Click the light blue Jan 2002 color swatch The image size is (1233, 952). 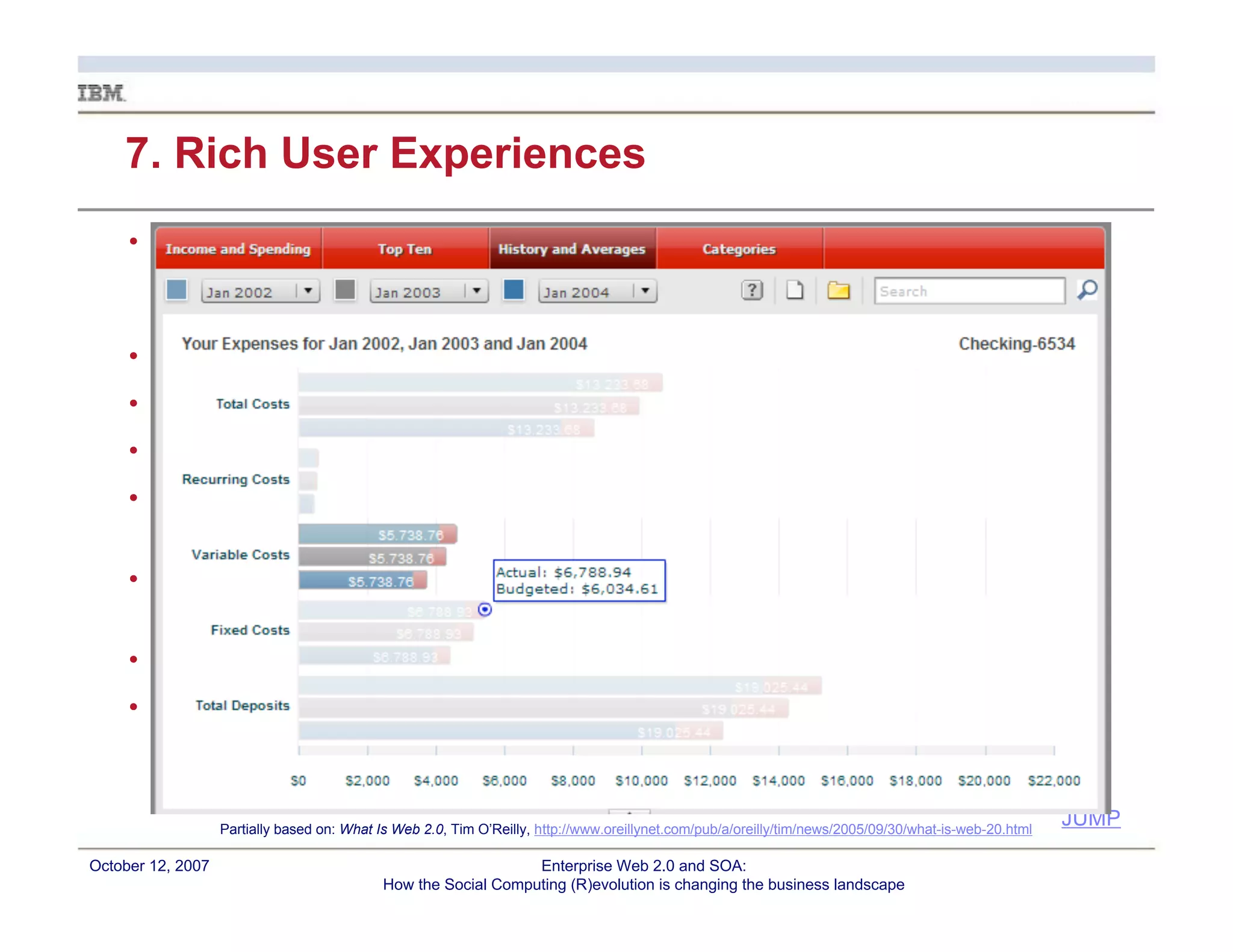[176, 290]
